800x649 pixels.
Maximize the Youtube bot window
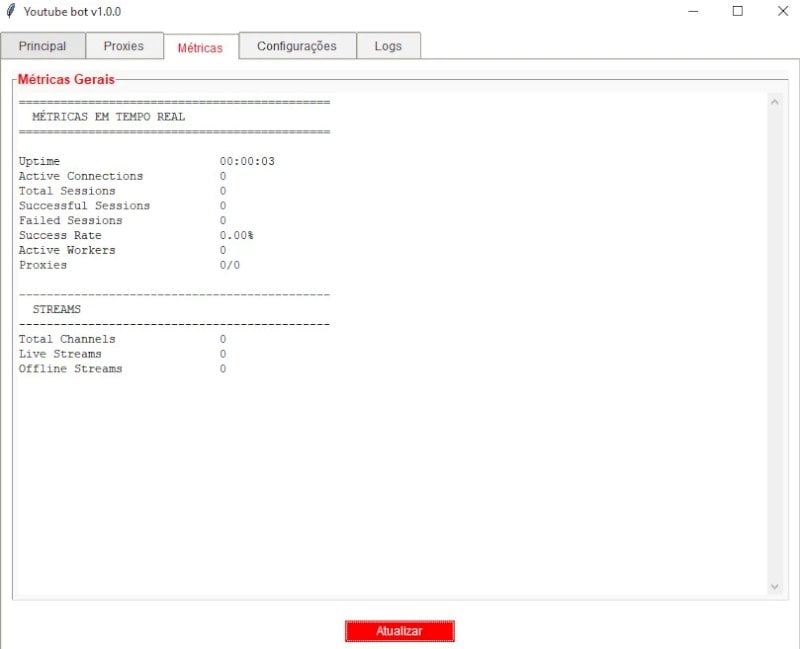click(738, 11)
